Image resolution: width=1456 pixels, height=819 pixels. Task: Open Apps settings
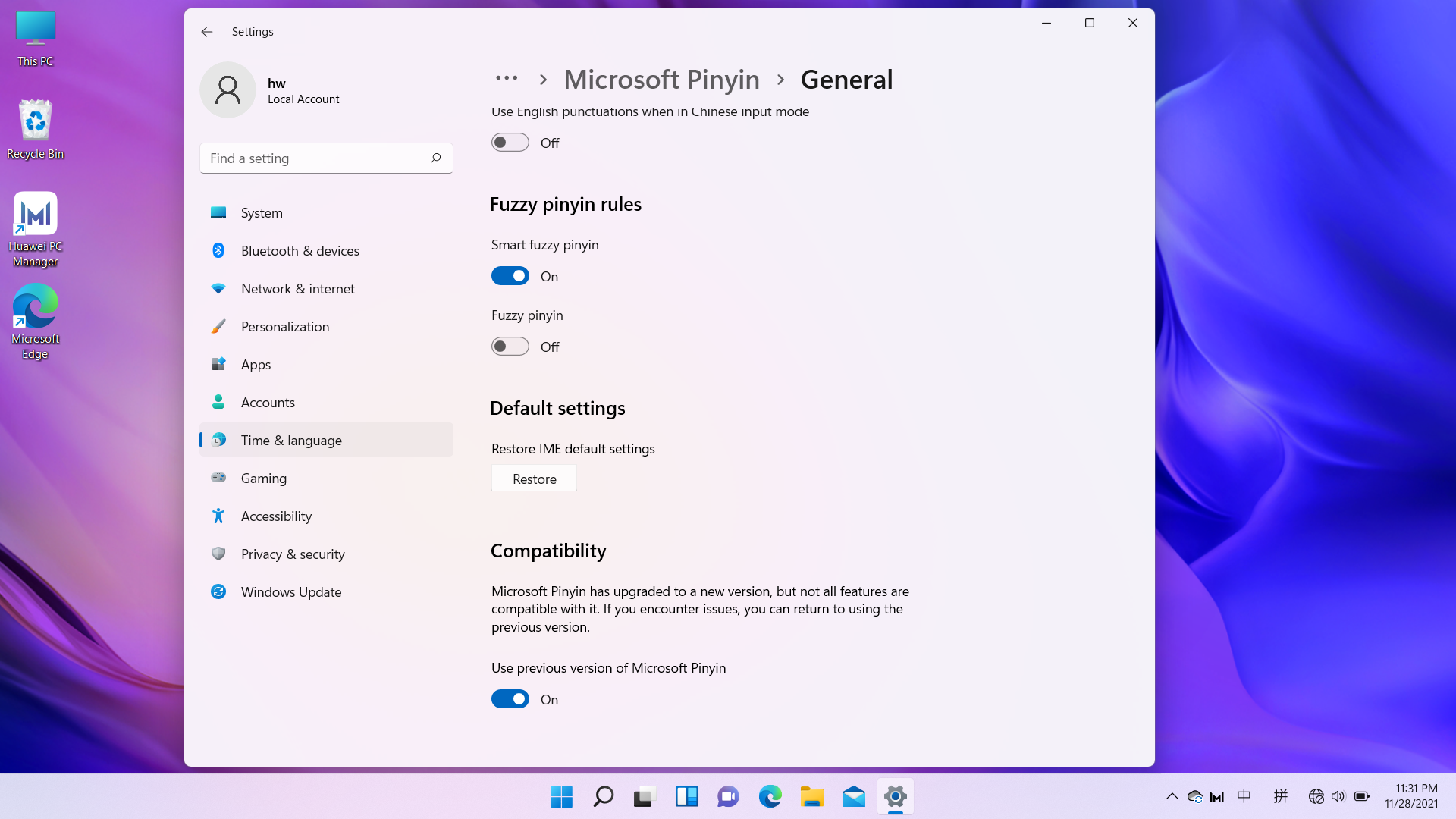click(326, 365)
